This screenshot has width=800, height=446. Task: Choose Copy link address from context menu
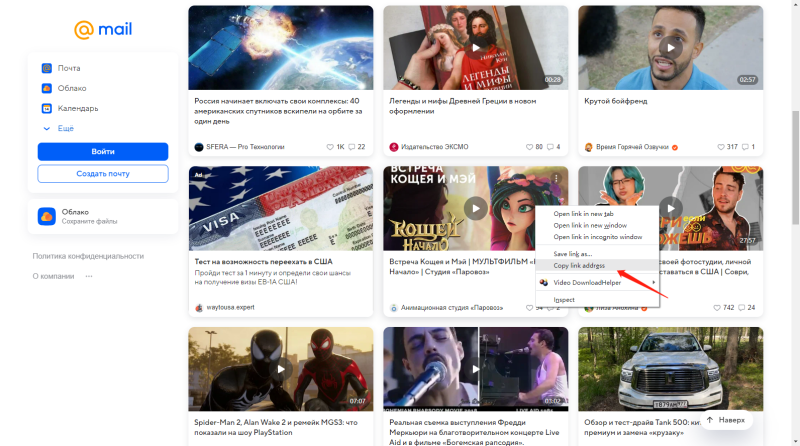point(579,264)
